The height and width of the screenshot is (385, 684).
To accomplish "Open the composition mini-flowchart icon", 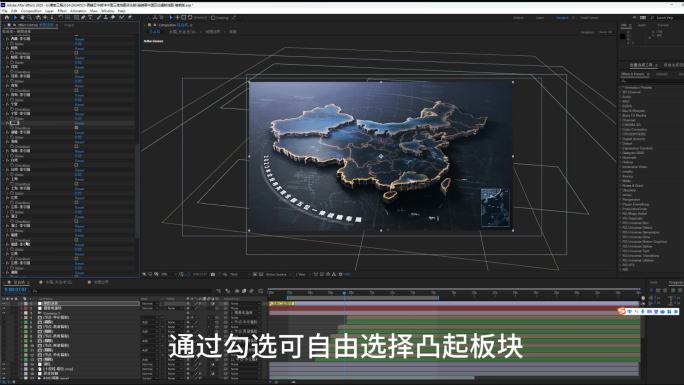I will pos(219,291).
